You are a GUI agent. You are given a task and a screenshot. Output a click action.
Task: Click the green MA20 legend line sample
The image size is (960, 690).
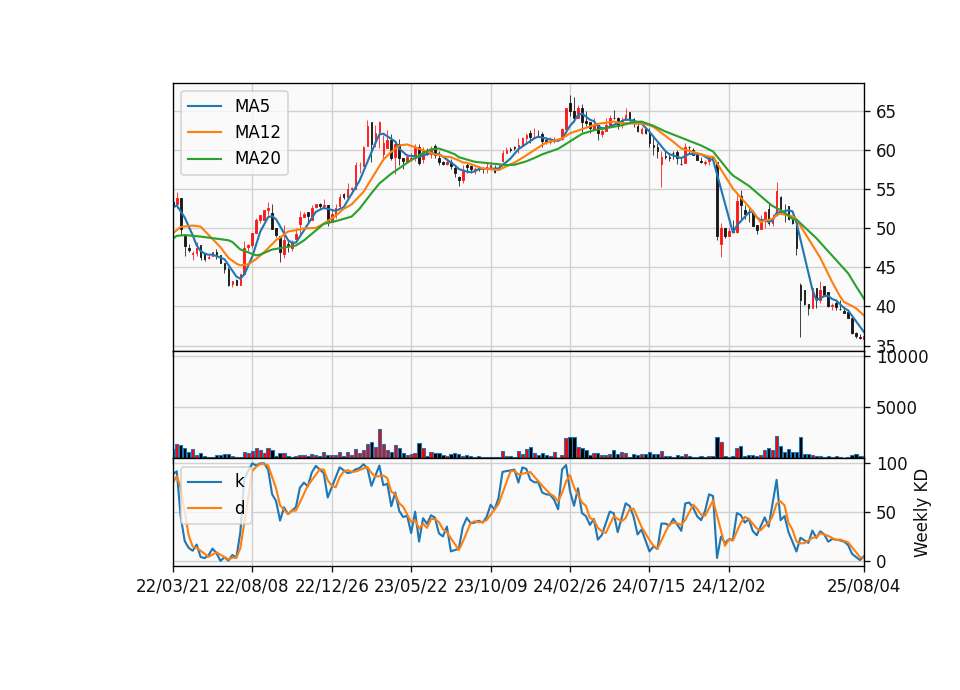pyautogui.click(x=204, y=158)
